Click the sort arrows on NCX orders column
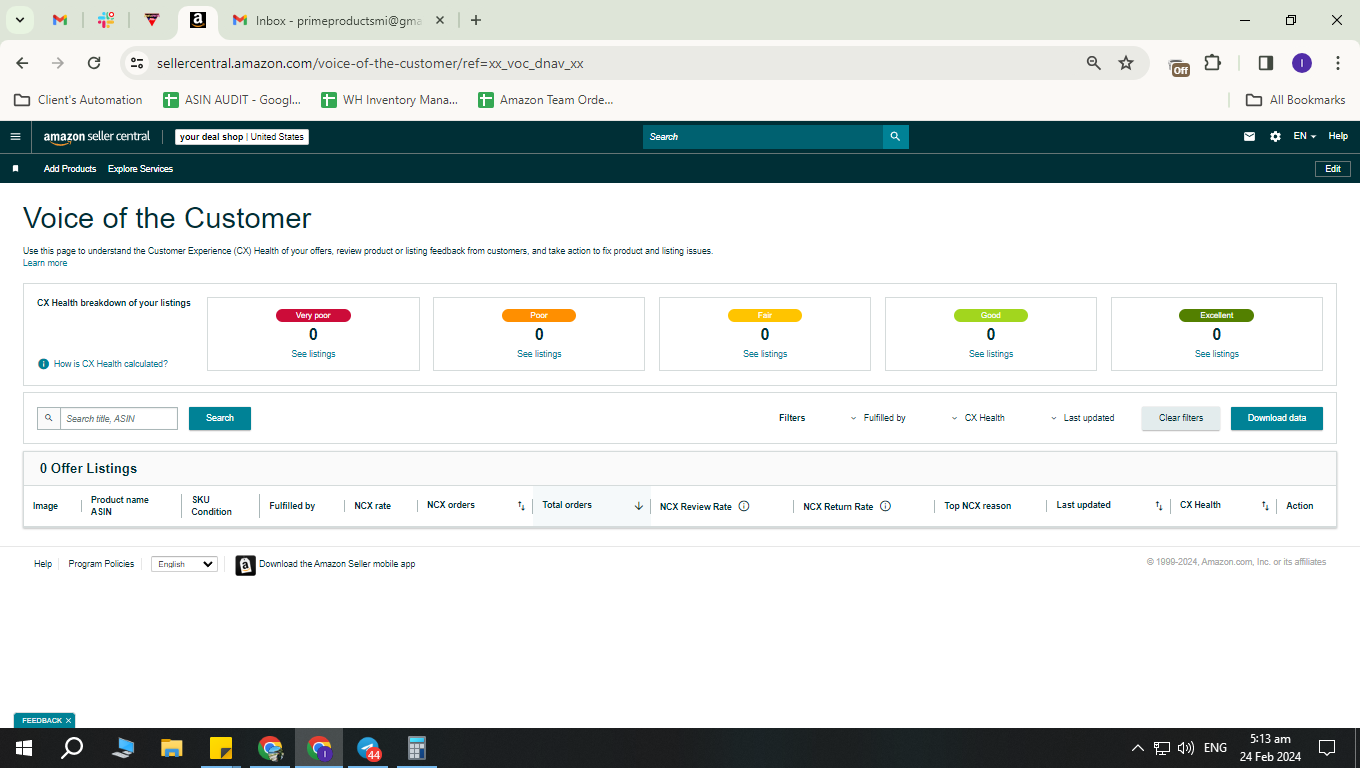The height and width of the screenshot is (768, 1360). (x=521, y=506)
